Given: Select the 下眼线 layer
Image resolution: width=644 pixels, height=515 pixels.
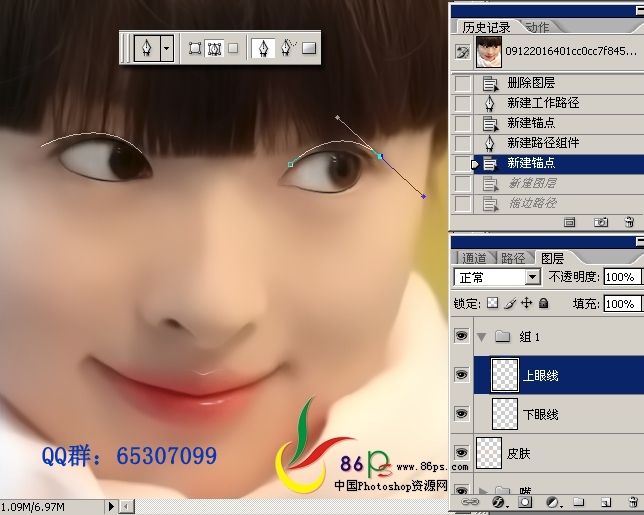Looking at the screenshot, I should [559, 414].
